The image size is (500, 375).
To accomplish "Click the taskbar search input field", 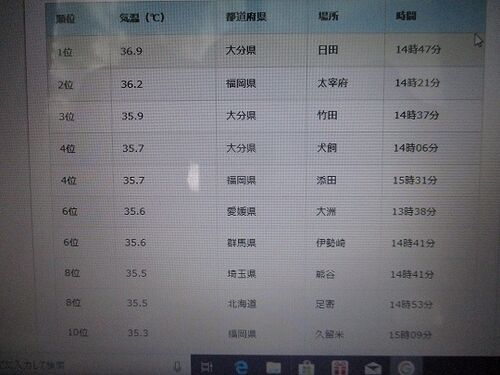I will coord(95,365).
